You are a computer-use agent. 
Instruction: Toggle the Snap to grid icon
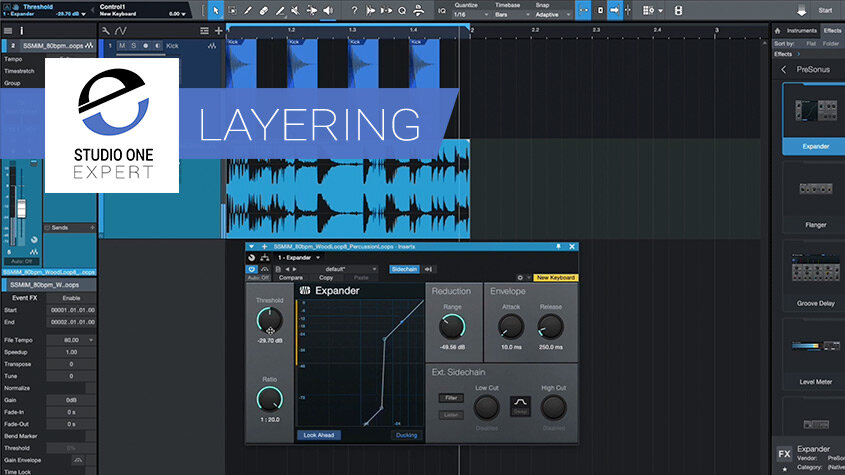583,10
